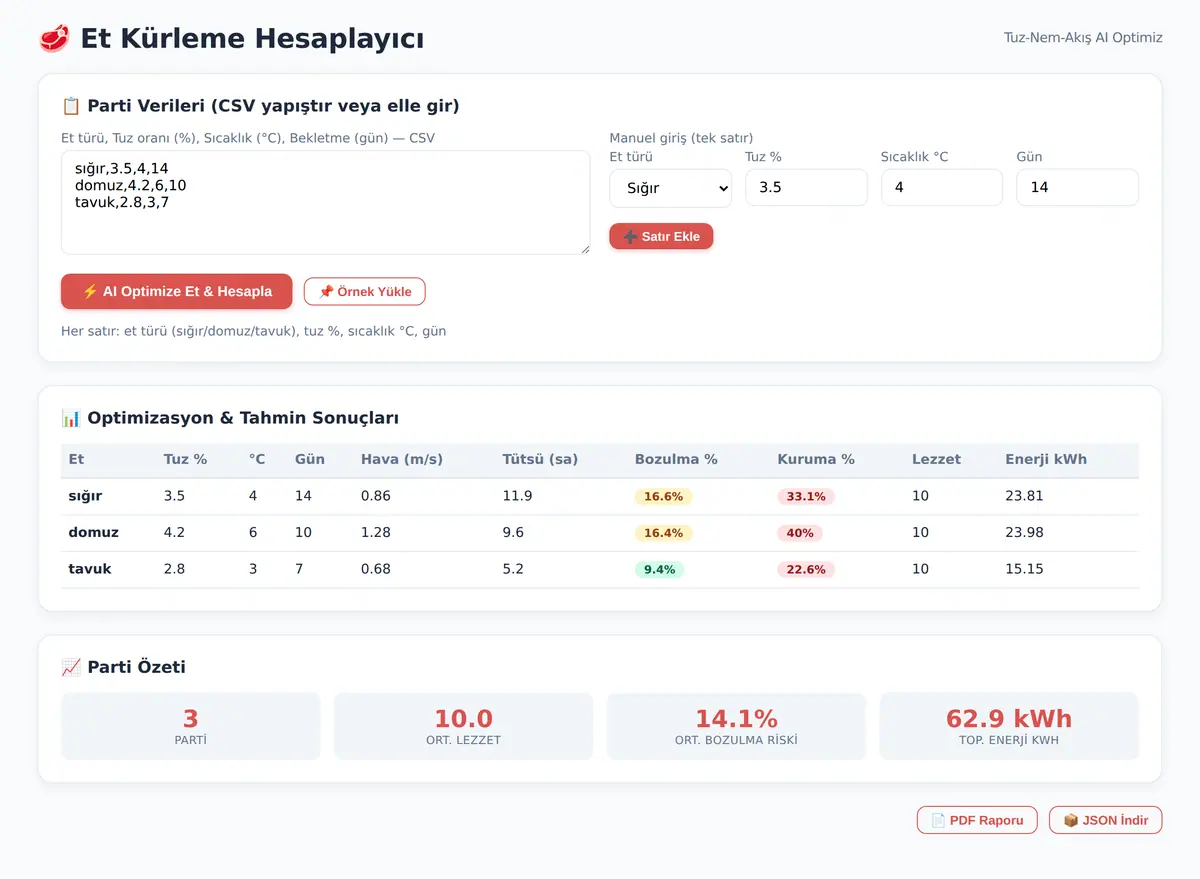Image resolution: width=1200 pixels, height=879 pixels.
Task: Click the meat emoji logo icon
Action: [x=54, y=39]
